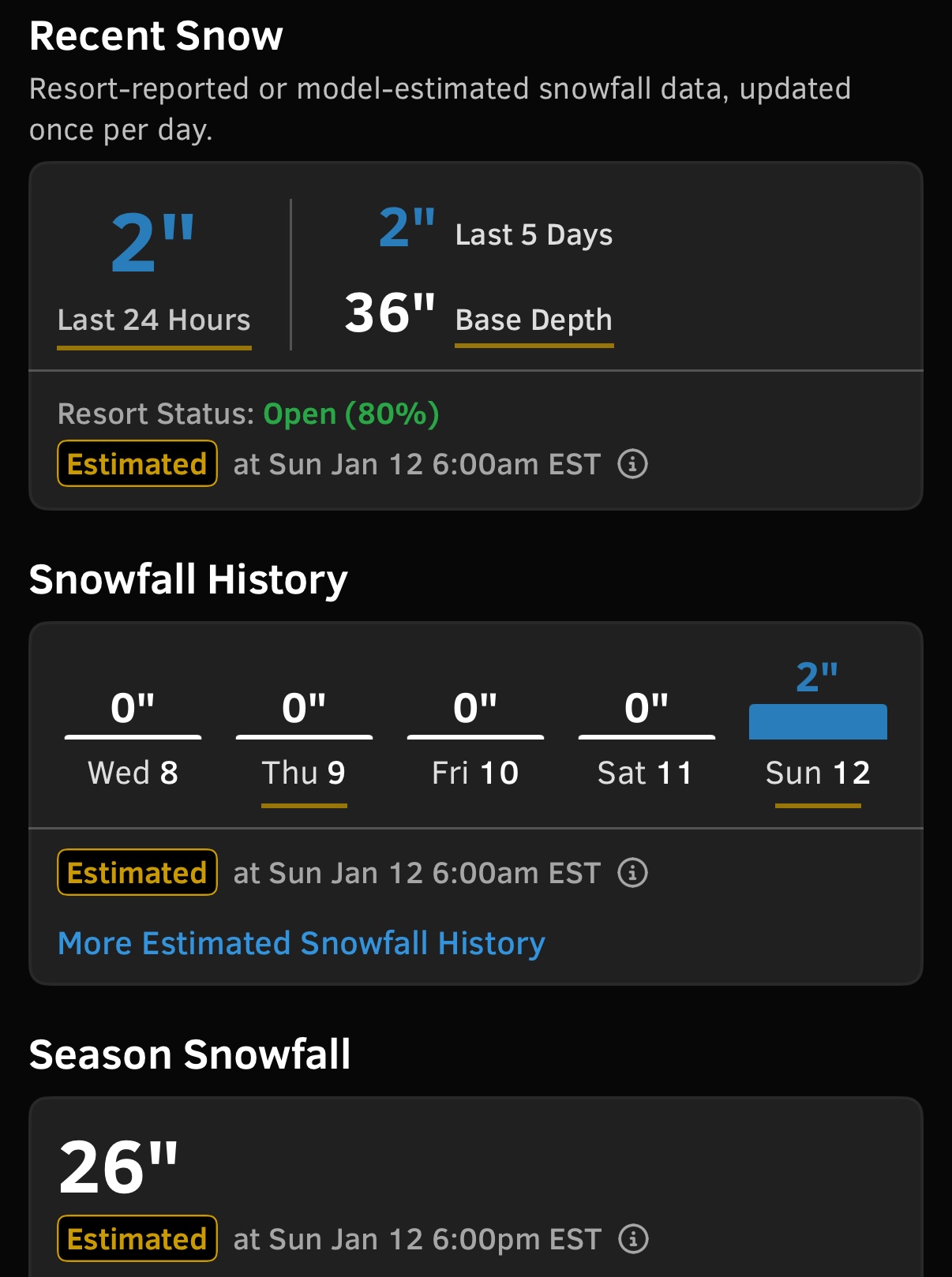Tap the Estimated badge under Snowfall History
This screenshot has width=952, height=1277.
point(137,873)
